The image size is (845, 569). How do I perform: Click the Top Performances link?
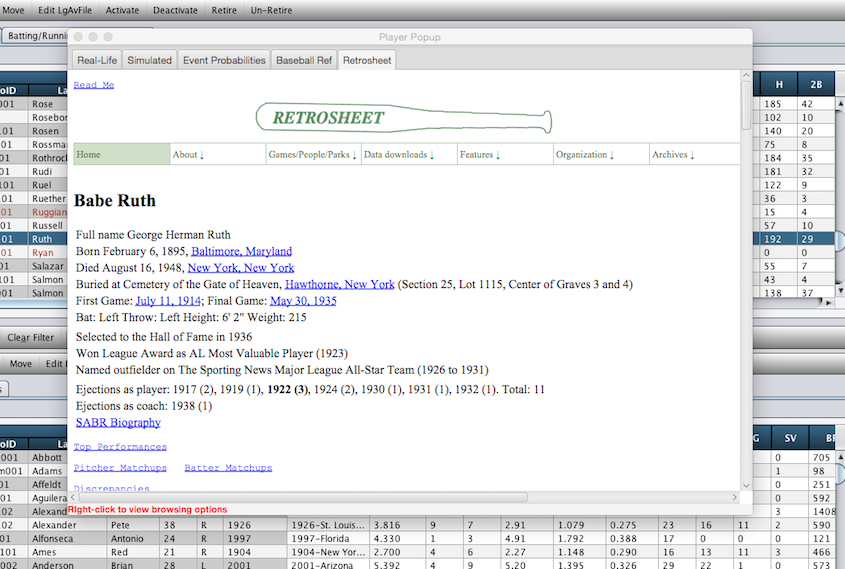tap(120, 447)
